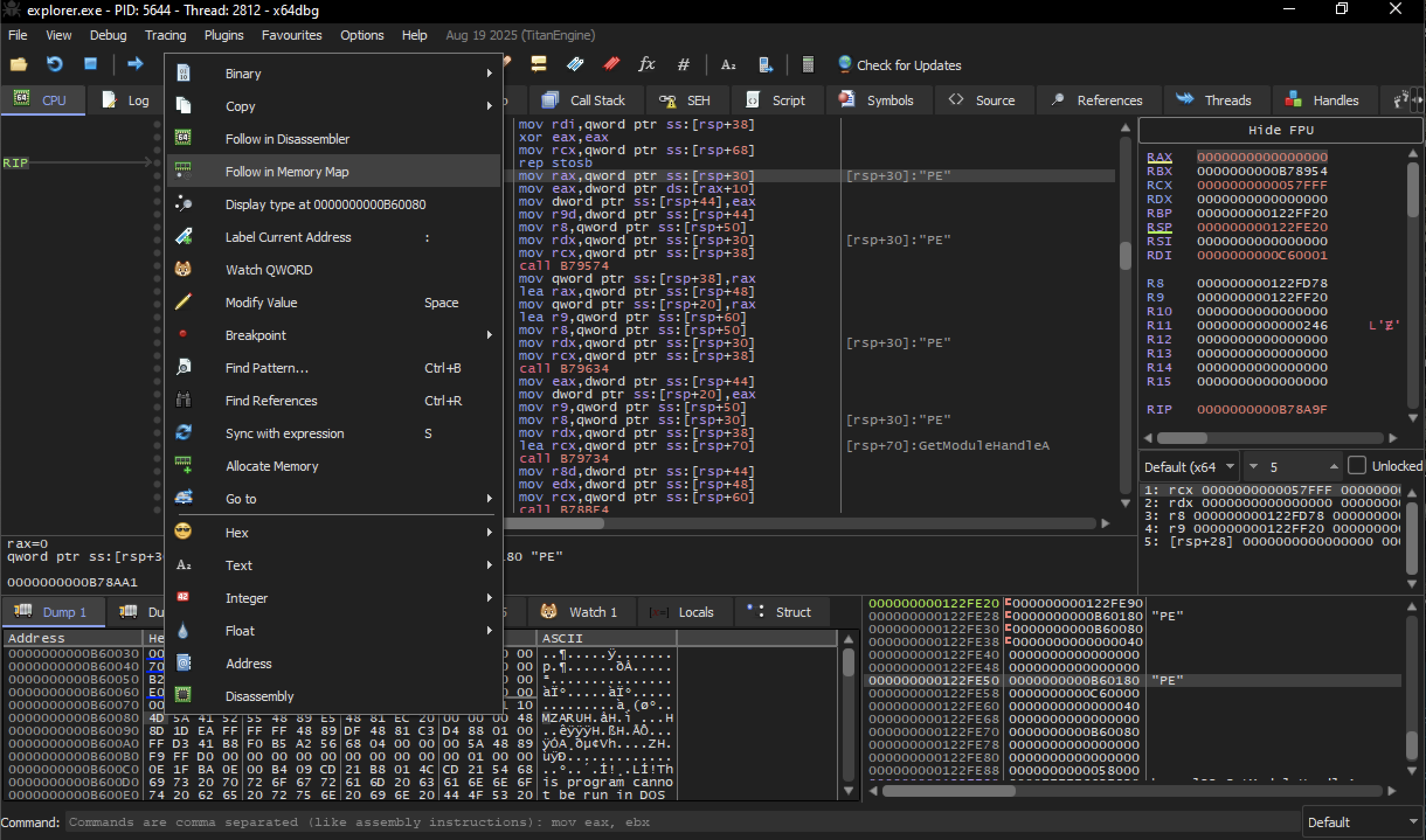Screen dimensions: 1426x840
Task: Increase the argument count stepper value
Action: coord(1333,466)
